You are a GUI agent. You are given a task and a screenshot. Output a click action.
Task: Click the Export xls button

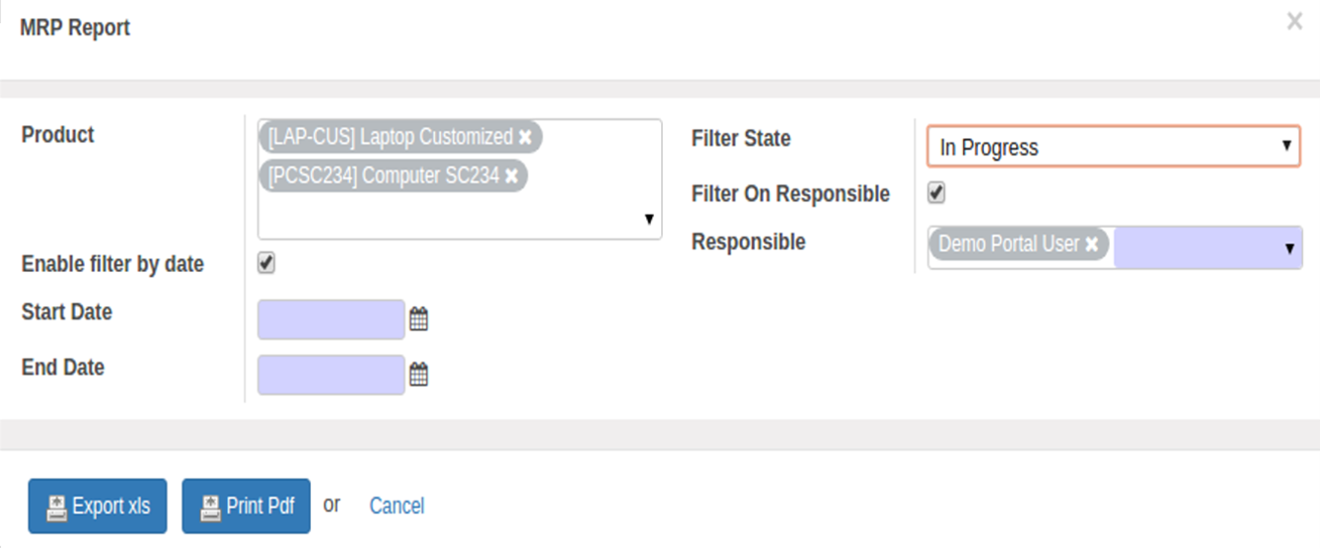(98, 506)
